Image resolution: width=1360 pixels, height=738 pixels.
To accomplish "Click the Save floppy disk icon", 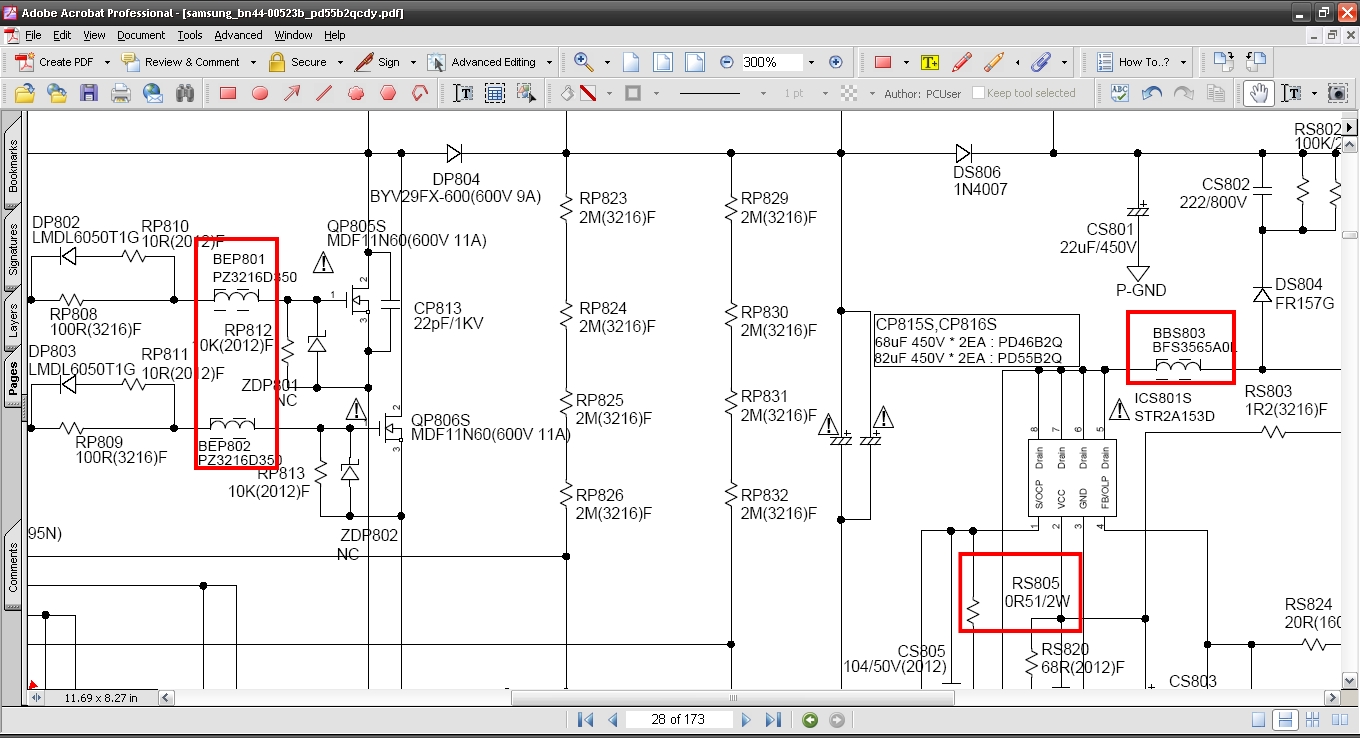I will [89, 93].
